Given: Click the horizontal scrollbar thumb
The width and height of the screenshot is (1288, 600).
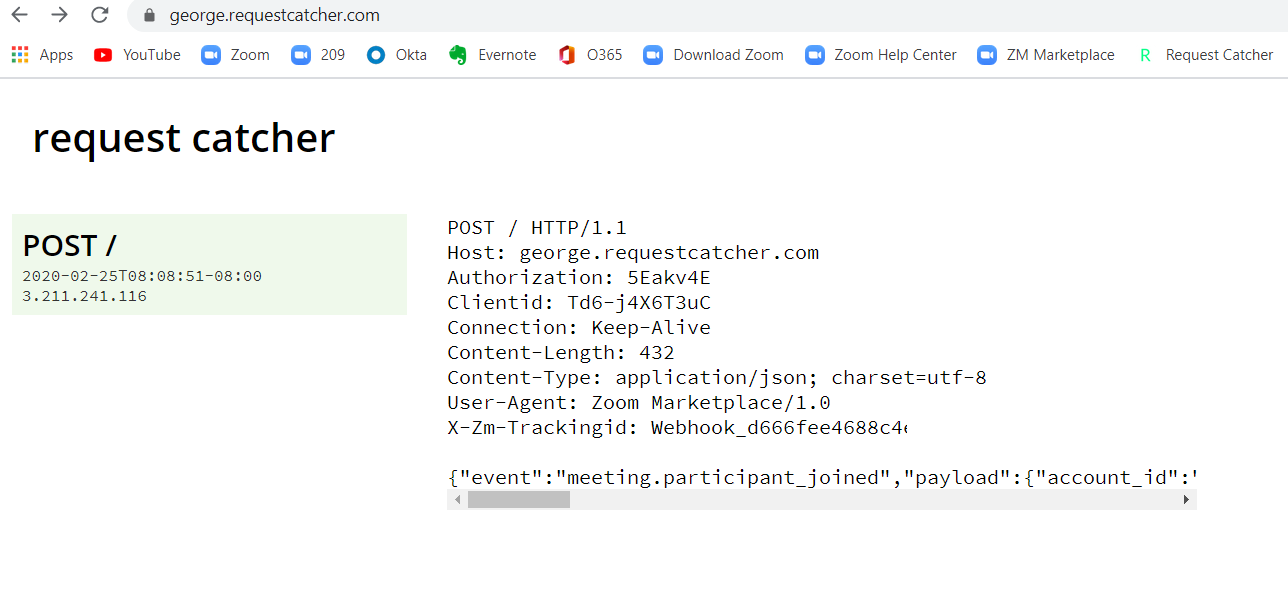Looking at the screenshot, I should tap(518, 499).
